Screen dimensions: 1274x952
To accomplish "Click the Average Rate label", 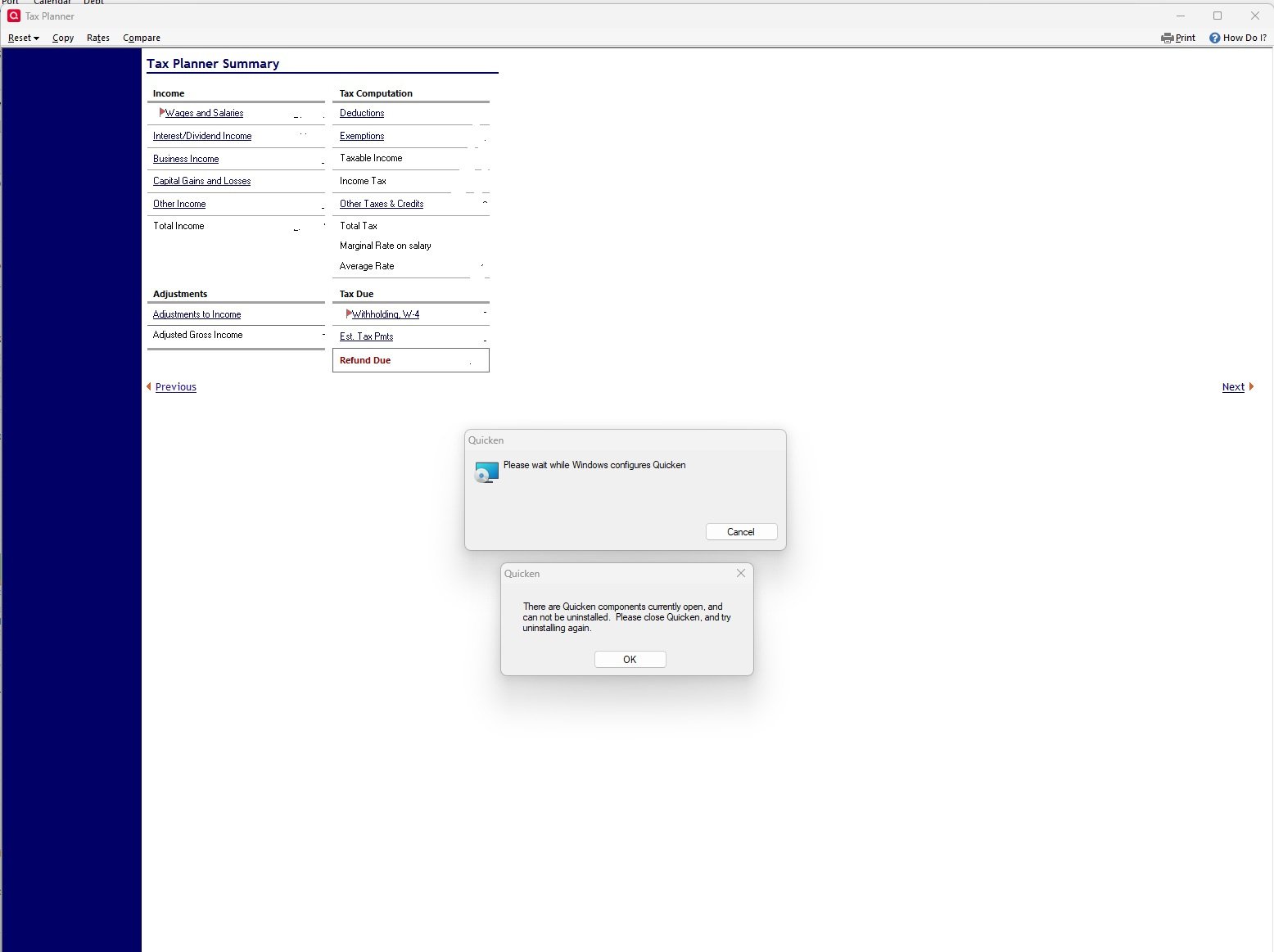I will tap(367, 266).
